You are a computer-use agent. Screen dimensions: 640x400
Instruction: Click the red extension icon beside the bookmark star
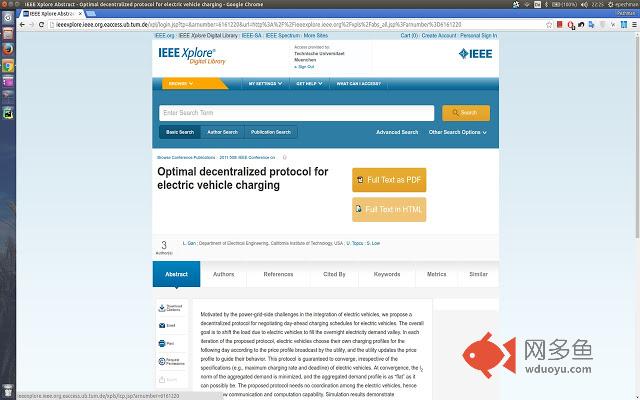(560, 25)
